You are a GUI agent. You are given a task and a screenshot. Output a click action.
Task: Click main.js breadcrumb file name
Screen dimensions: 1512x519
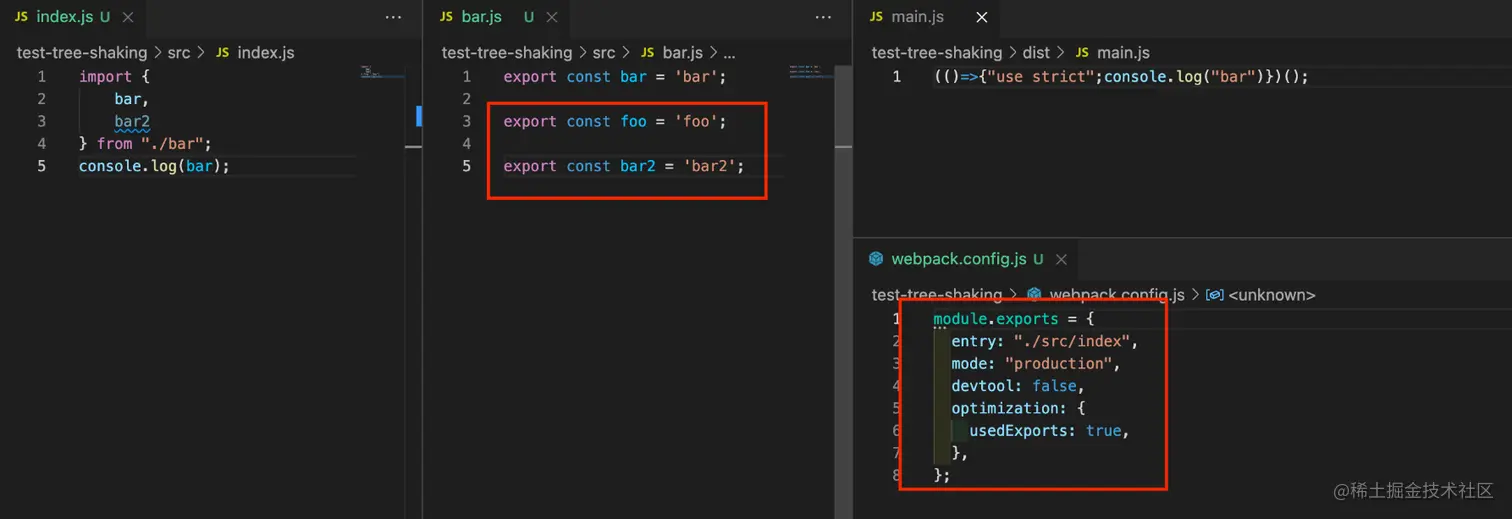point(1123,53)
